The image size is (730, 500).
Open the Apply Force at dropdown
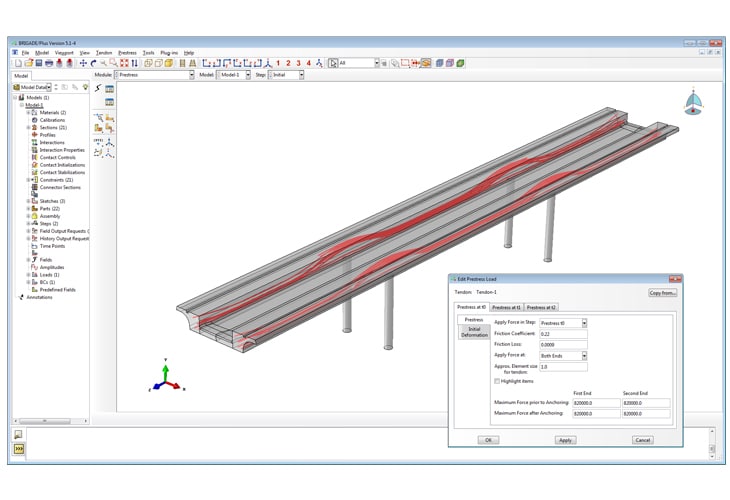point(563,356)
